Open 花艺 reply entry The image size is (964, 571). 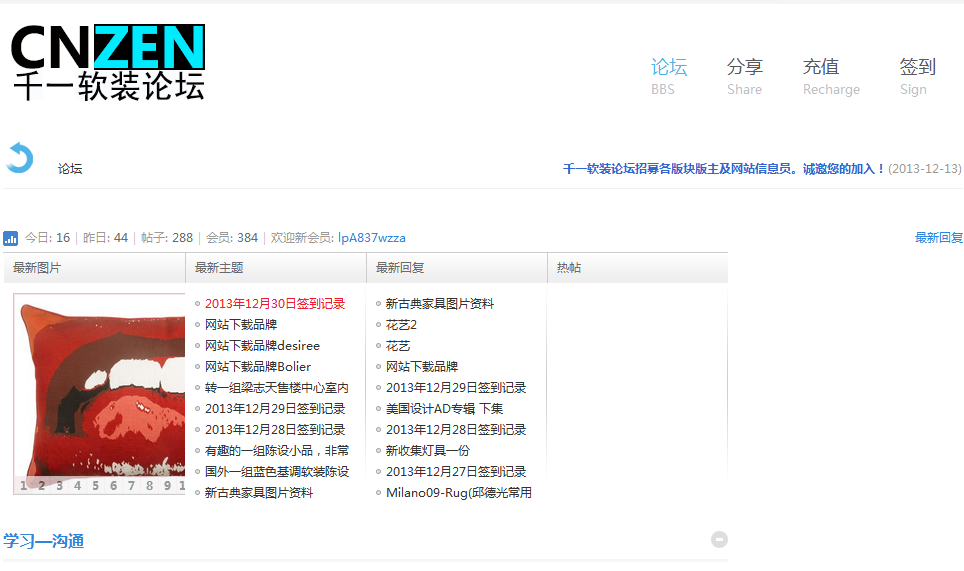tap(398, 346)
